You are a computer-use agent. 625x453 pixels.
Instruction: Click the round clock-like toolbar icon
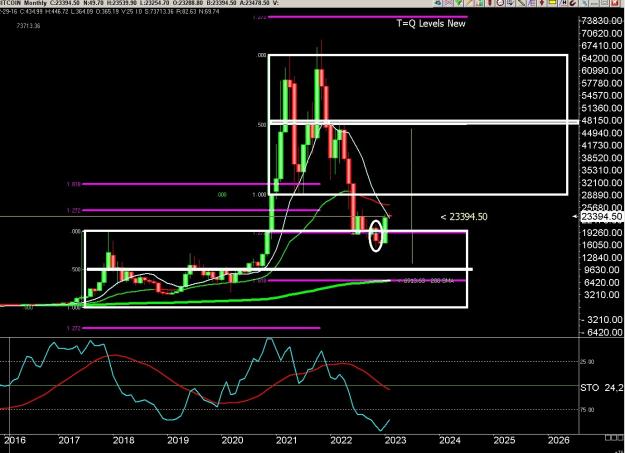point(500,2)
